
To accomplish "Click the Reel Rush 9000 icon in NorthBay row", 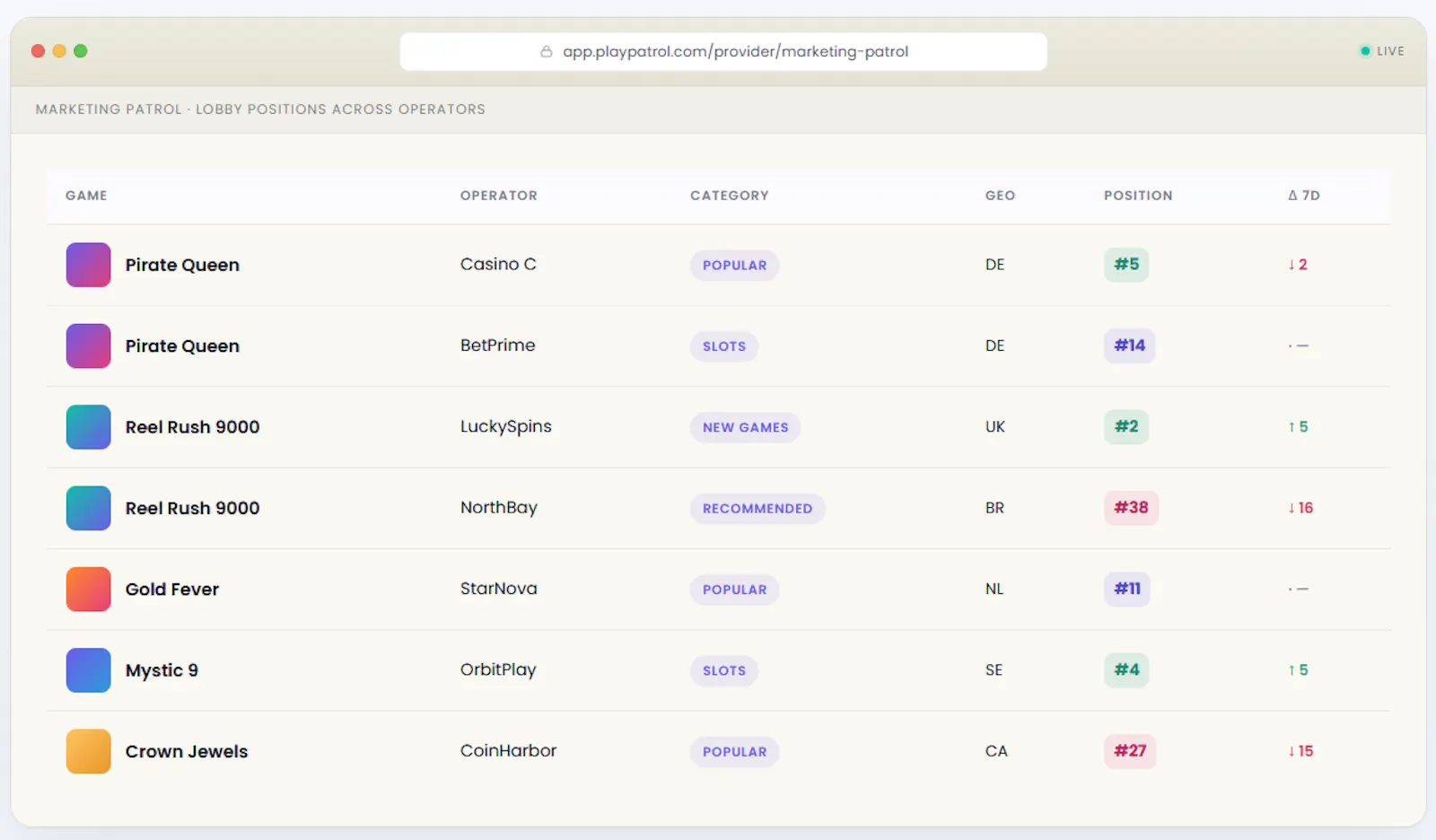I will coord(88,508).
